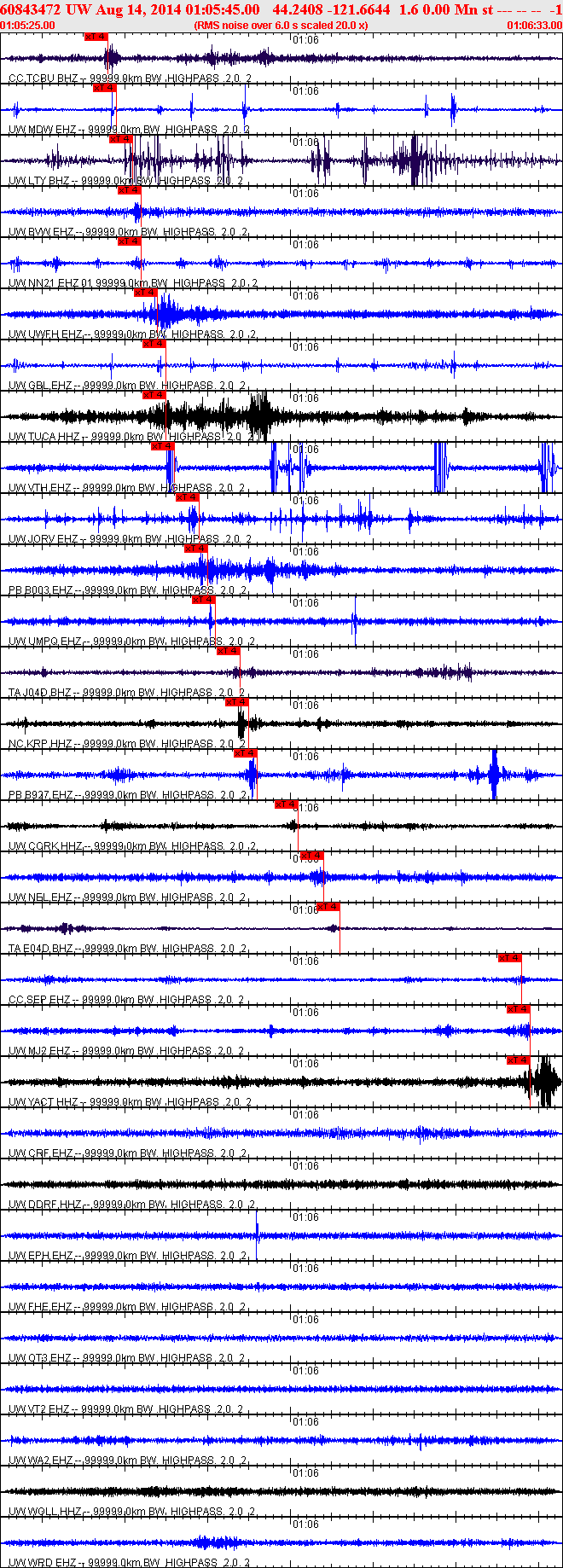Click the UW.BVW EHZ station label
This screenshot has height=1568, width=563.
point(42,232)
